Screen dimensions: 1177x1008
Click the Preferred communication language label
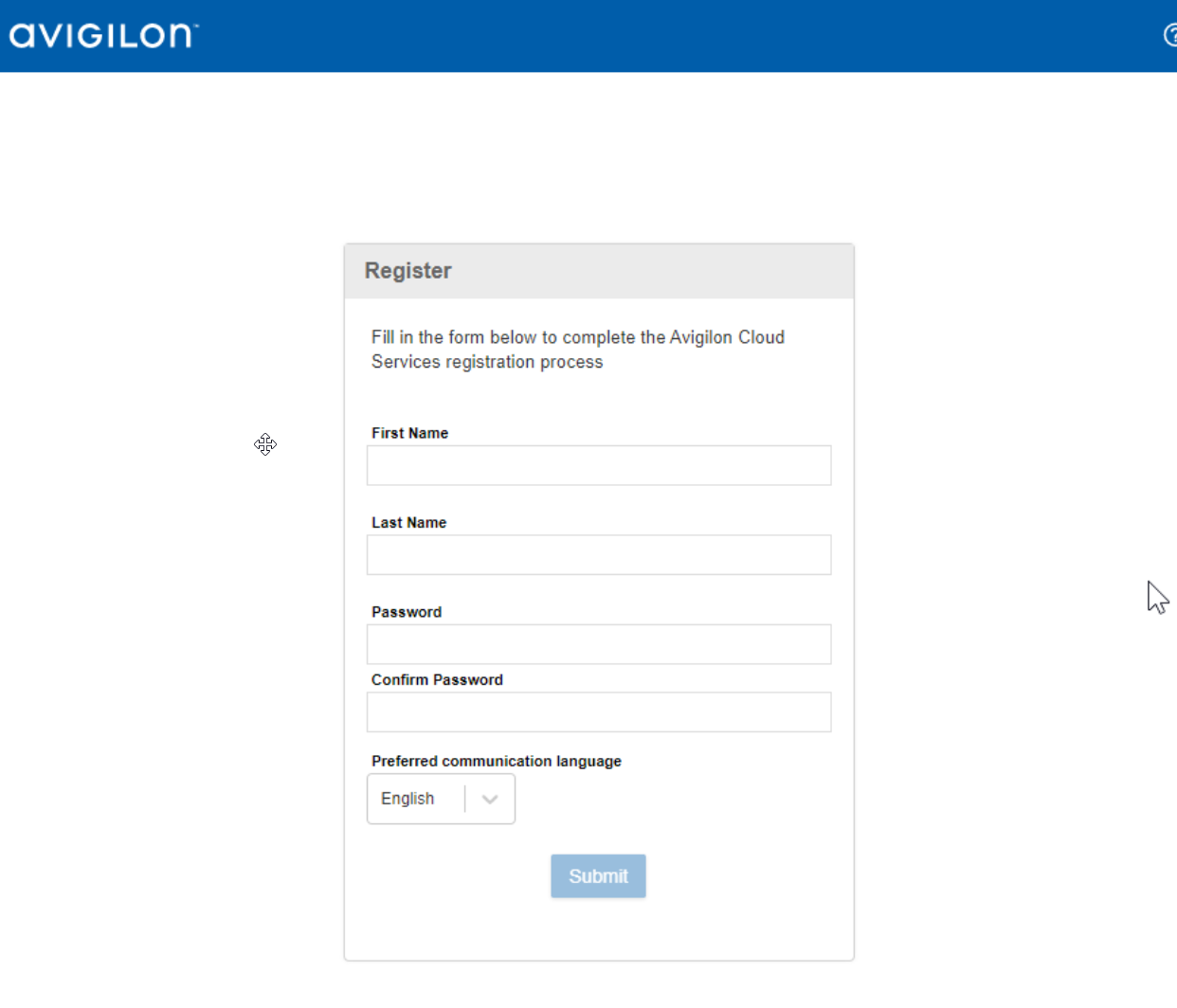tap(497, 762)
